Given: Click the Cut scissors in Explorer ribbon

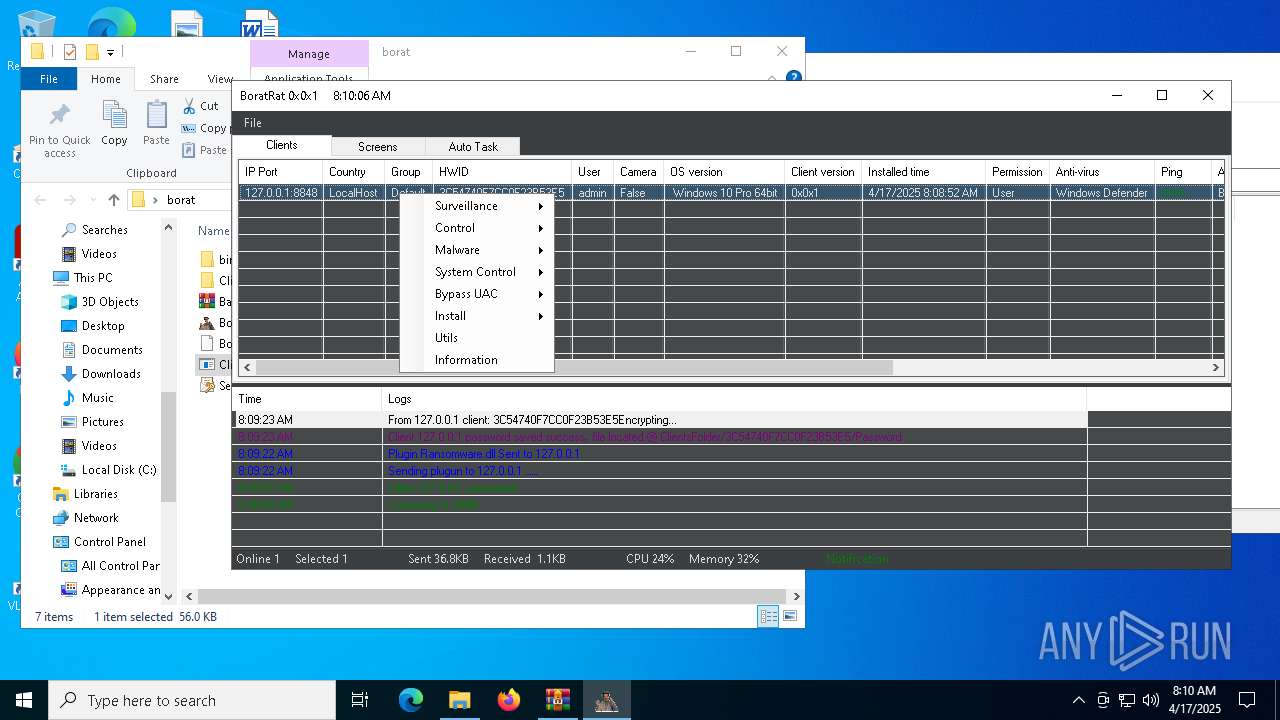Looking at the screenshot, I should [190, 106].
